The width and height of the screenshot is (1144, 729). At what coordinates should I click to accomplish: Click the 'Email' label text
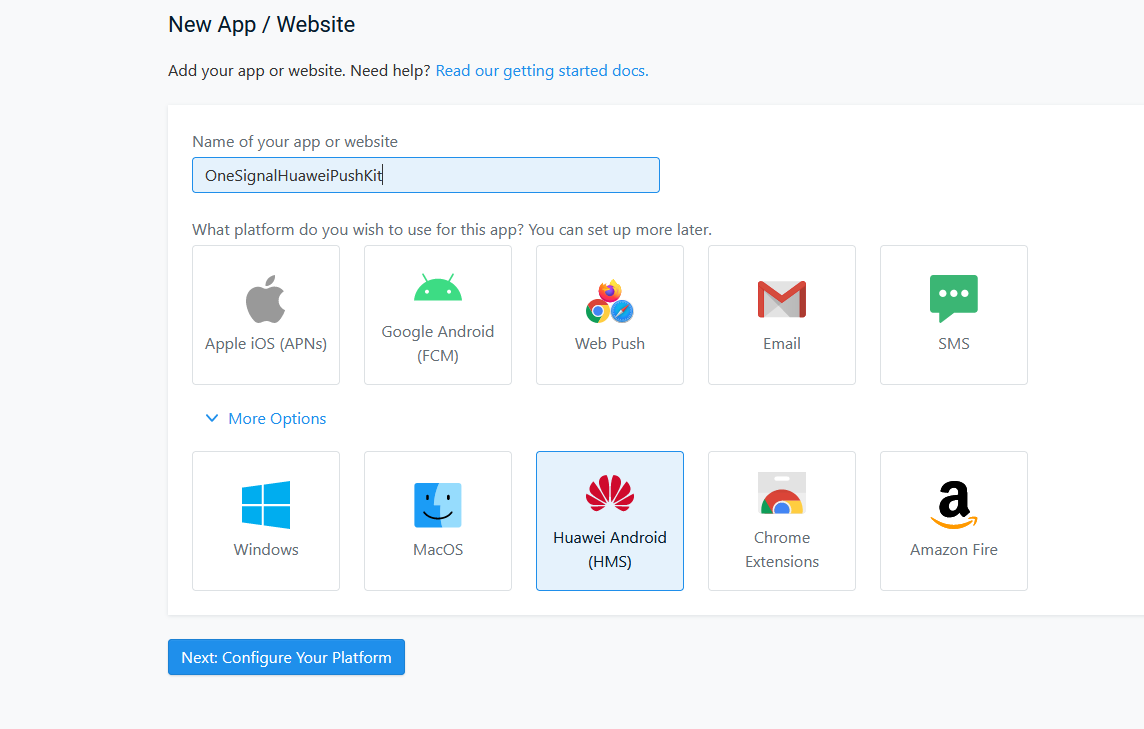[x=782, y=344]
